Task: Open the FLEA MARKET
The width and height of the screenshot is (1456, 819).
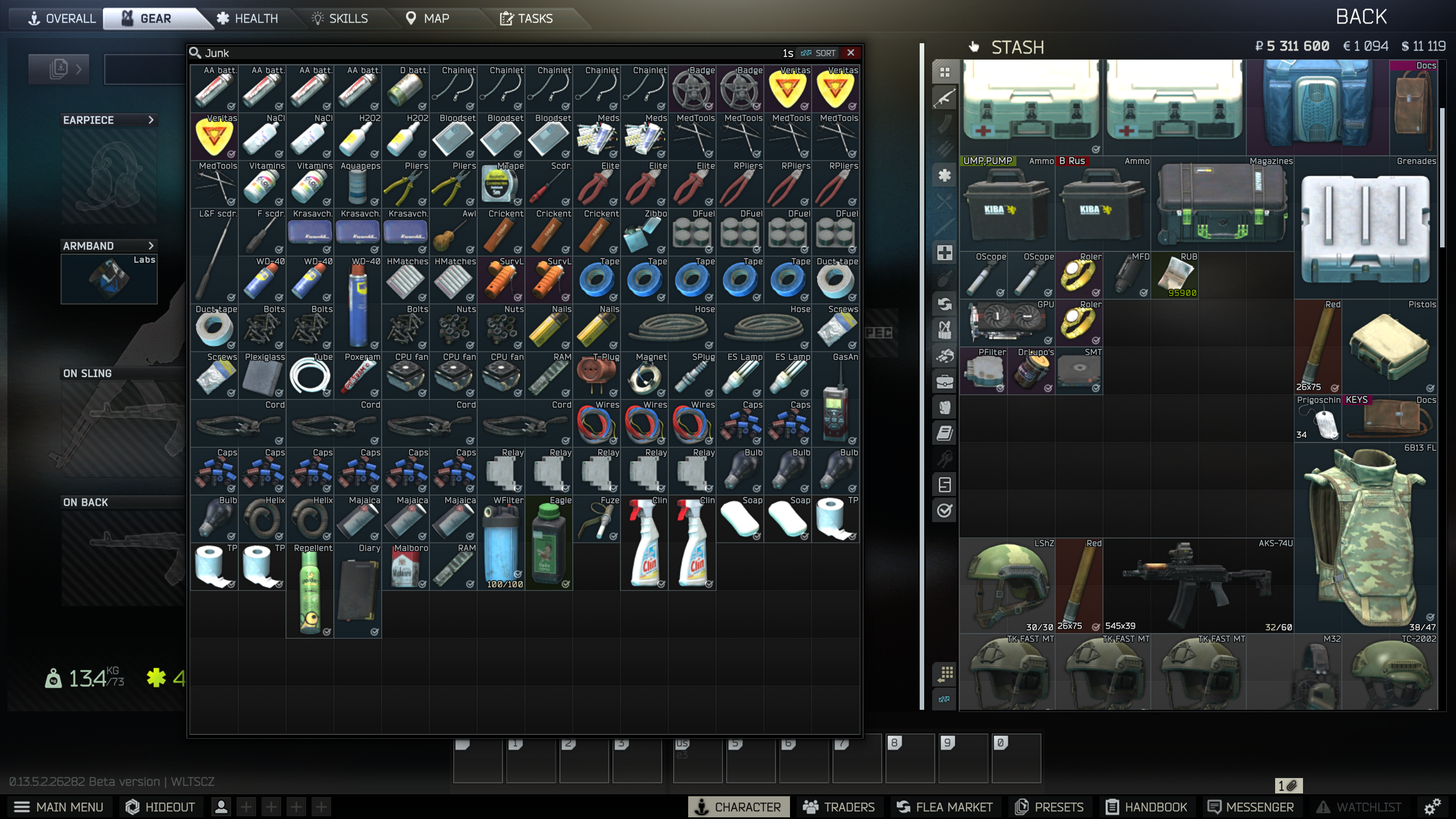Action: [x=945, y=806]
